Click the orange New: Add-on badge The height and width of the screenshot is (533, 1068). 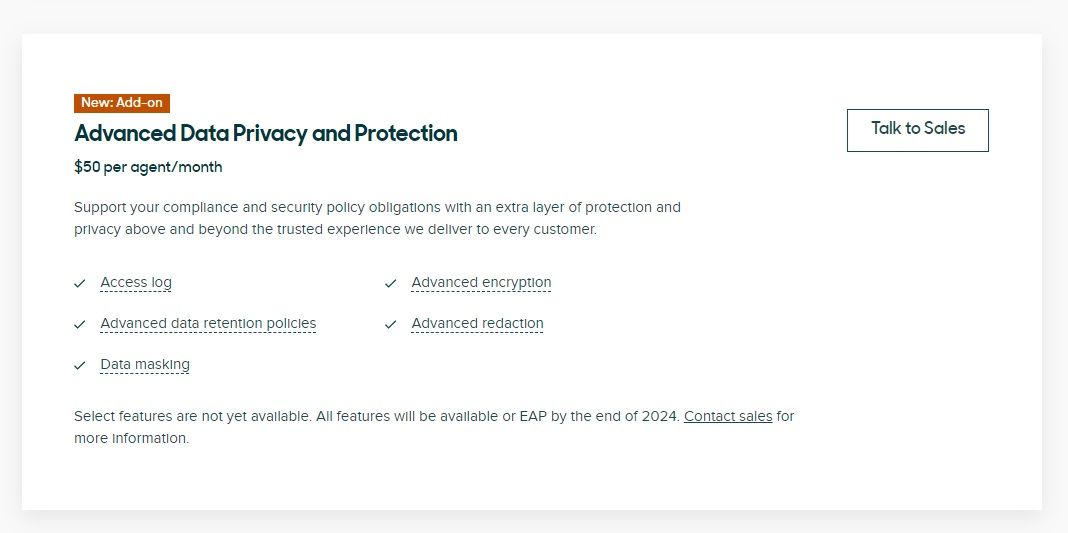pos(122,103)
